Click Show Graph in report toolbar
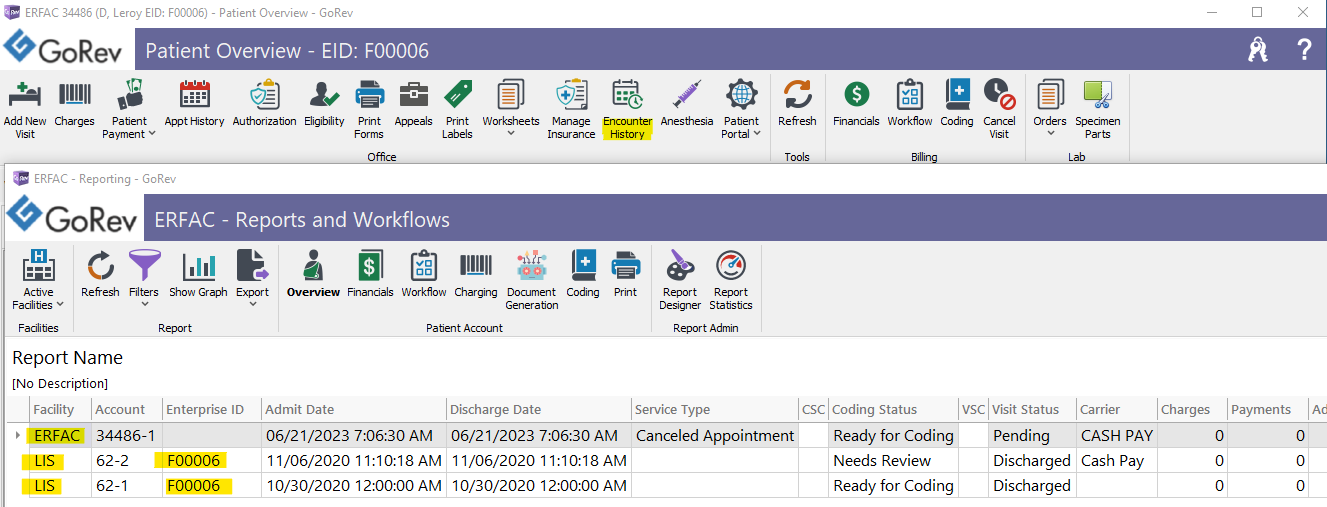Image resolution: width=1327 pixels, height=507 pixels. pyautogui.click(x=198, y=275)
